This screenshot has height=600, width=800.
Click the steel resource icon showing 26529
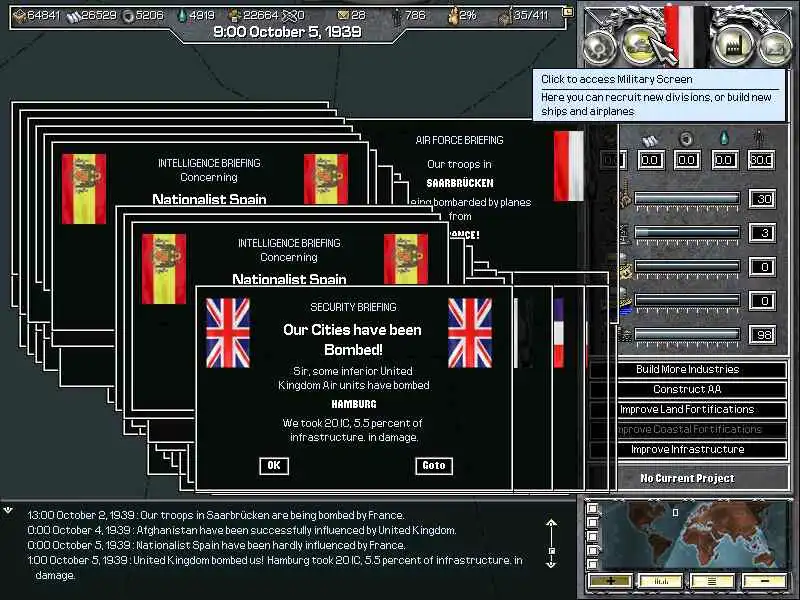74,16
